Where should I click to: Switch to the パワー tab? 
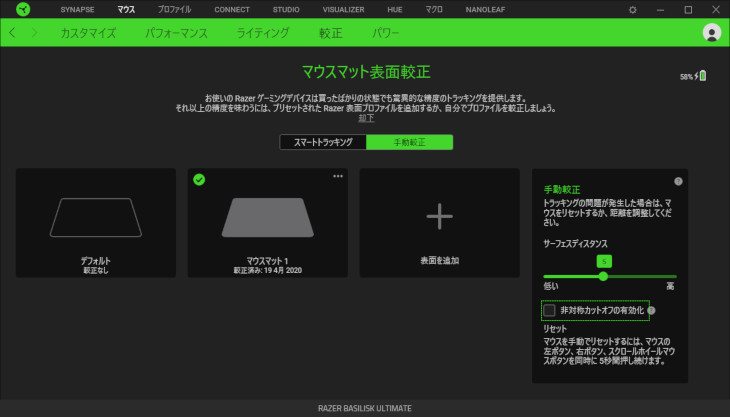[385, 33]
